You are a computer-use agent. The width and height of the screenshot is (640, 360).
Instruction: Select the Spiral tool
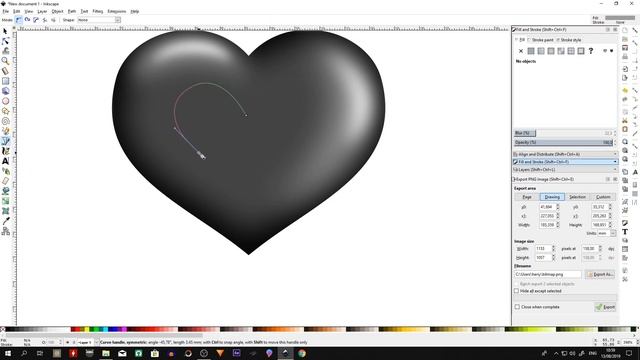click(5, 121)
